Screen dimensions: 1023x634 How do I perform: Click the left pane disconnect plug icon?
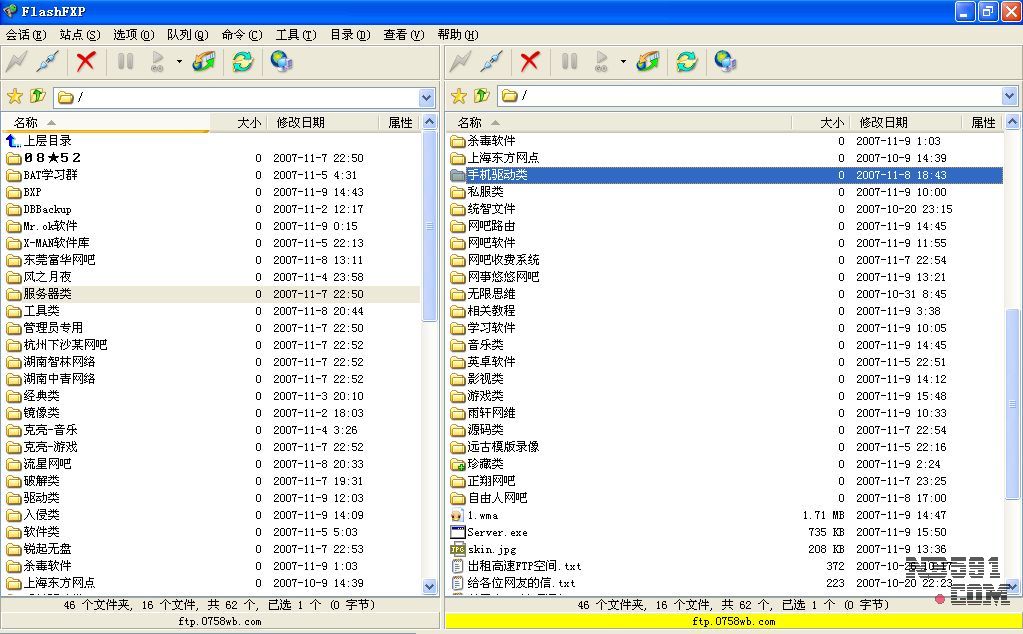pyautogui.click(x=47, y=62)
